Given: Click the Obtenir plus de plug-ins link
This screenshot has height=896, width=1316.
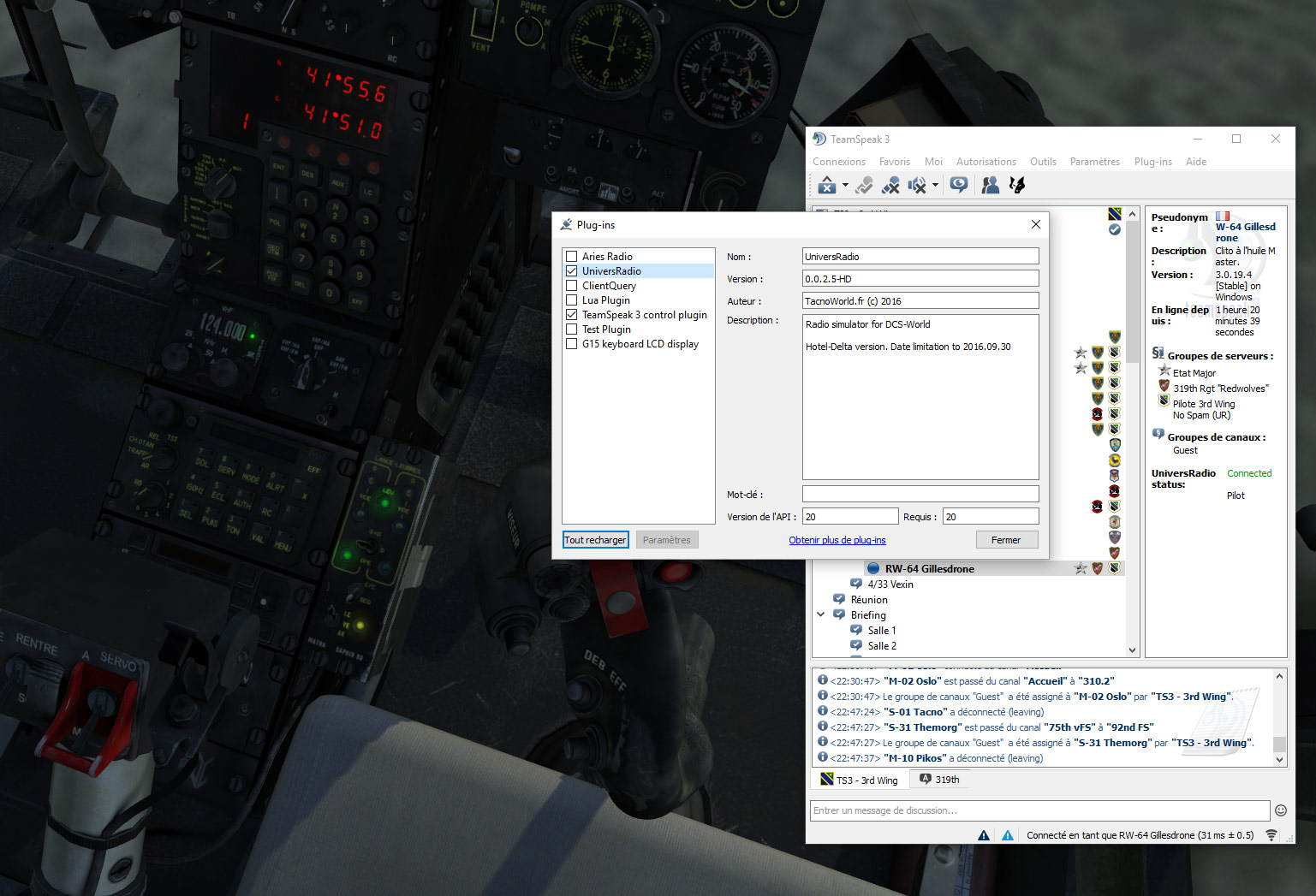Looking at the screenshot, I should tap(837, 540).
